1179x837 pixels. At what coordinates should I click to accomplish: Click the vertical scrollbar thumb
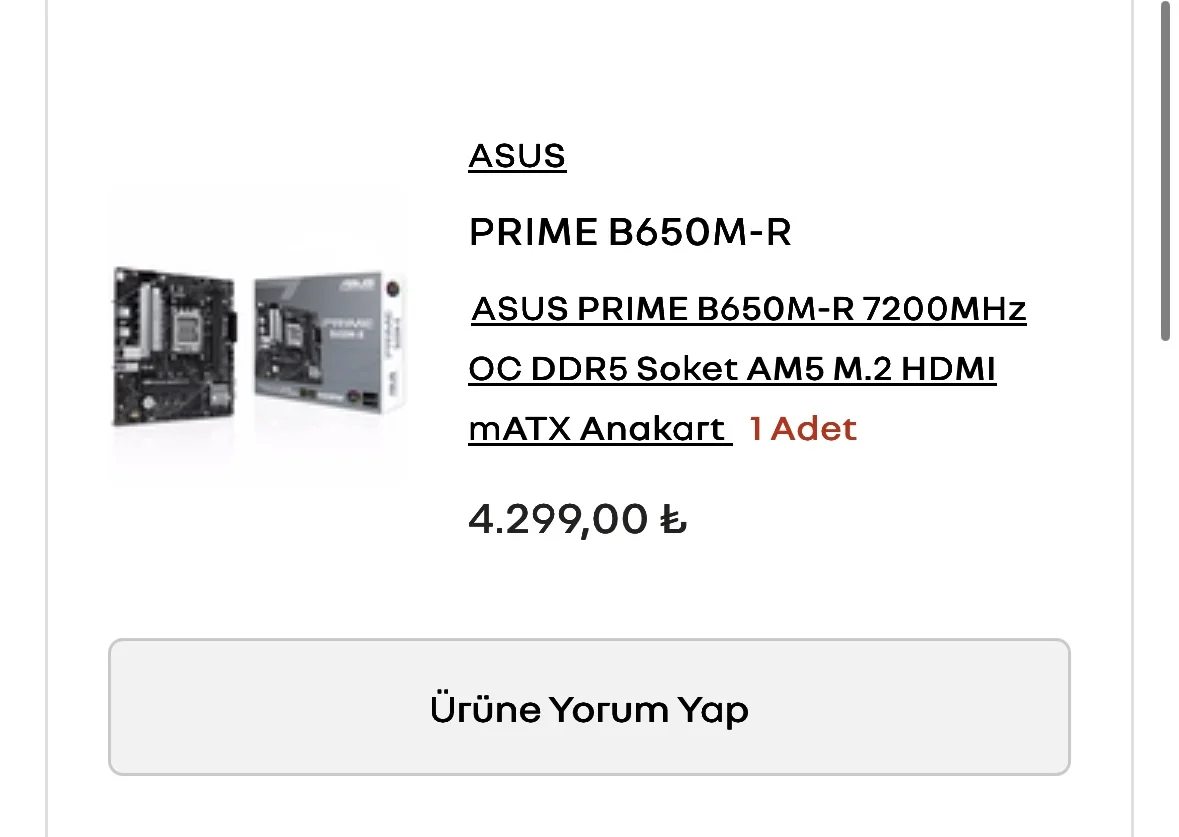click(x=1165, y=170)
